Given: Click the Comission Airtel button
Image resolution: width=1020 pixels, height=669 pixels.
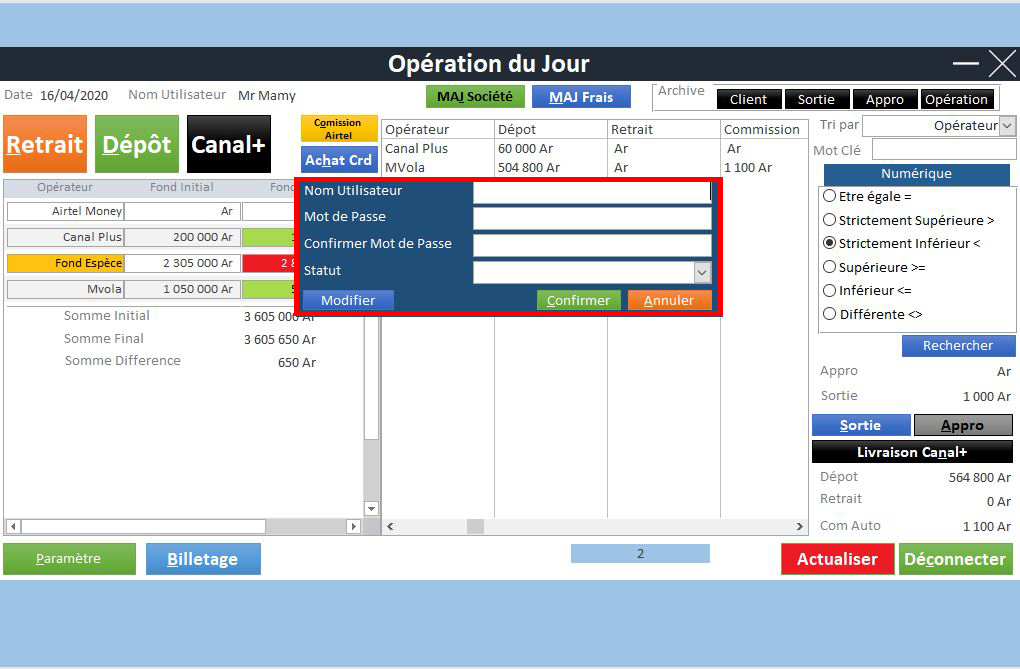Looking at the screenshot, I should (x=338, y=129).
